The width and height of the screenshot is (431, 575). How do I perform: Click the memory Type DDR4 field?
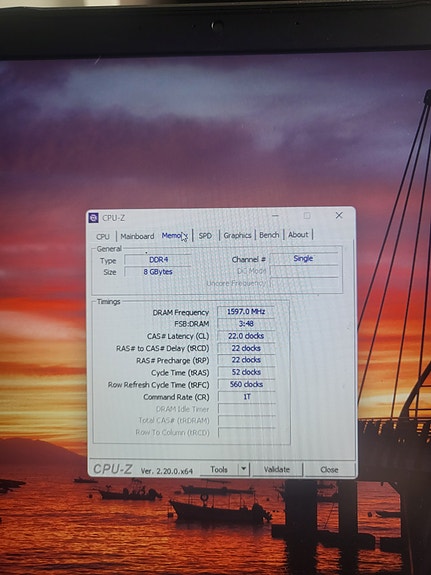[158, 260]
